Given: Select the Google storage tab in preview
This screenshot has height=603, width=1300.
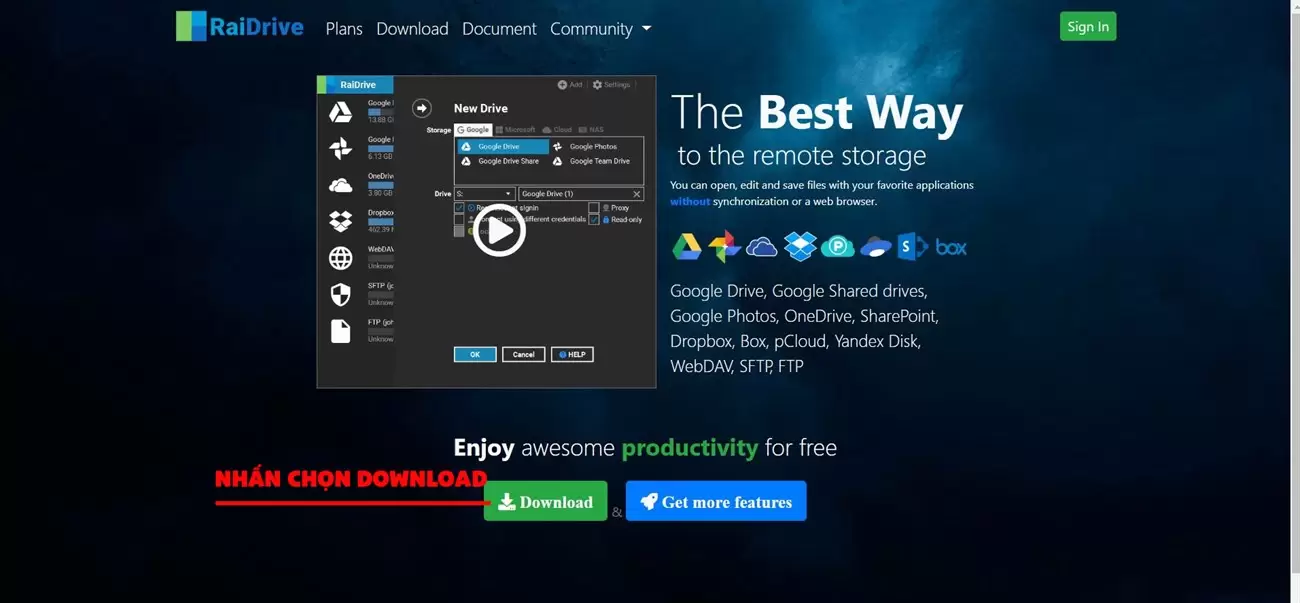Looking at the screenshot, I should point(473,130).
